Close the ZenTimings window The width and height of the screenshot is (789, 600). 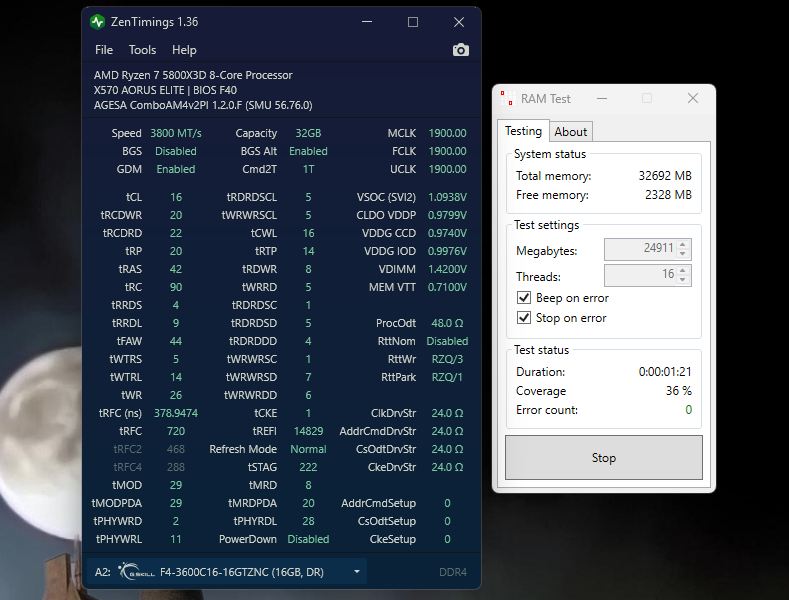tap(459, 22)
